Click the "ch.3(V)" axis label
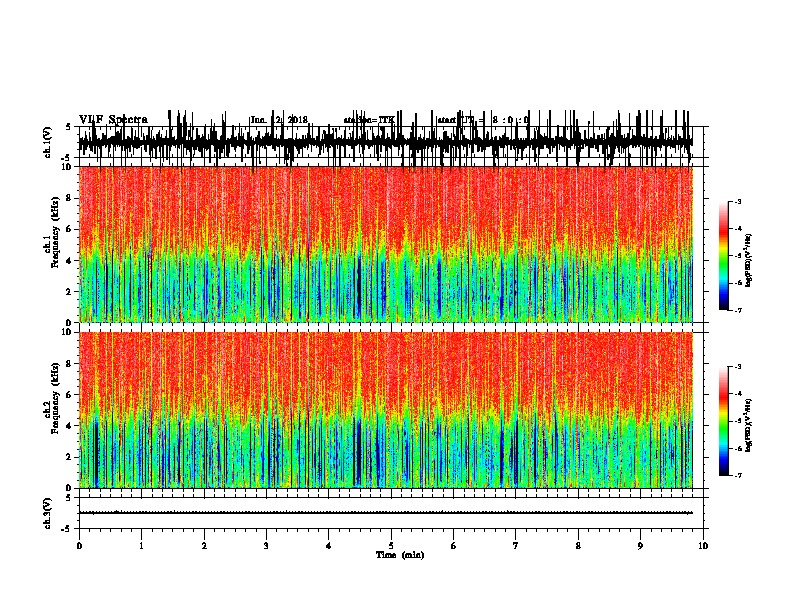This screenshot has height=612, width=792. (48, 513)
